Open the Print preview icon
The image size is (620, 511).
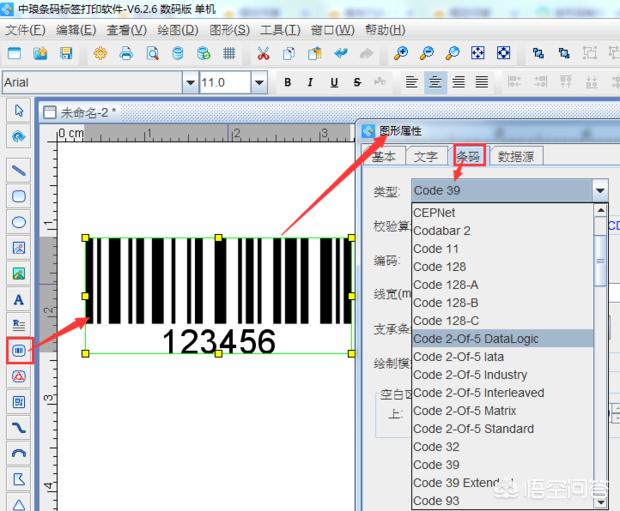(x=152, y=53)
